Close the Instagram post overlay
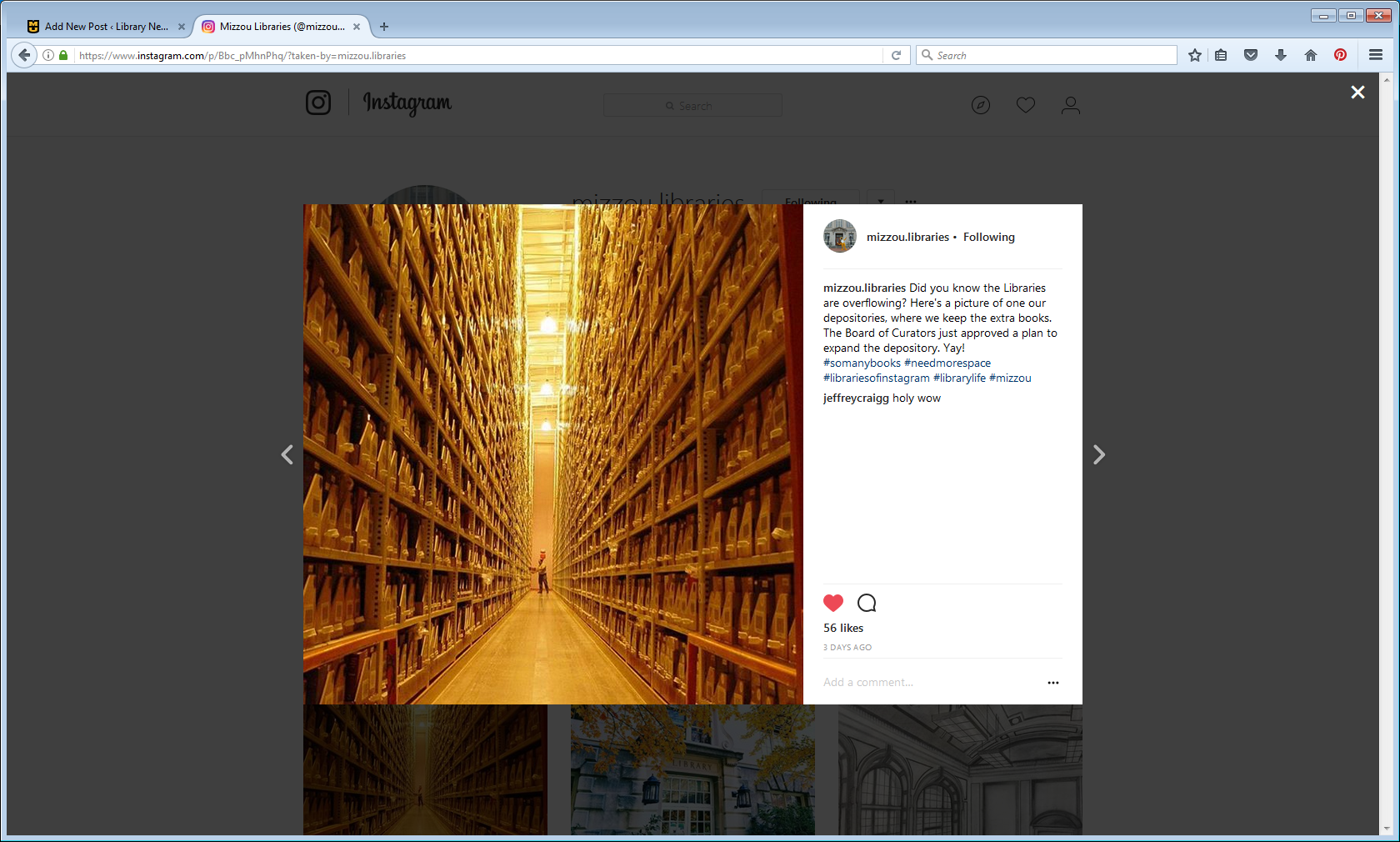 [1357, 93]
